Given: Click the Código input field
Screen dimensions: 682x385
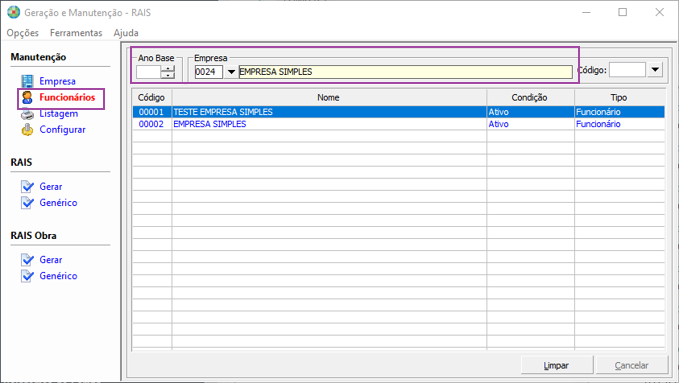Looking at the screenshot, I should tap(627, 70).
